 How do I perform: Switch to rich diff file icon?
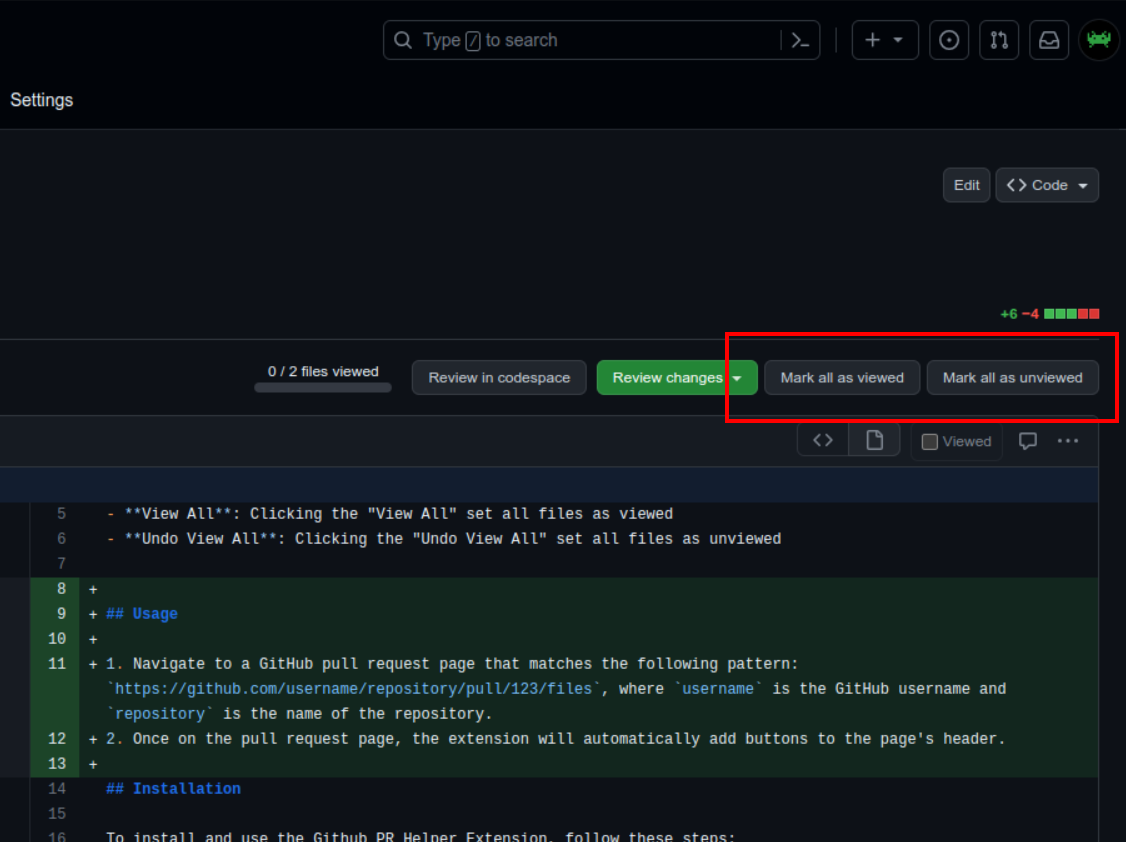pos(874,440)
